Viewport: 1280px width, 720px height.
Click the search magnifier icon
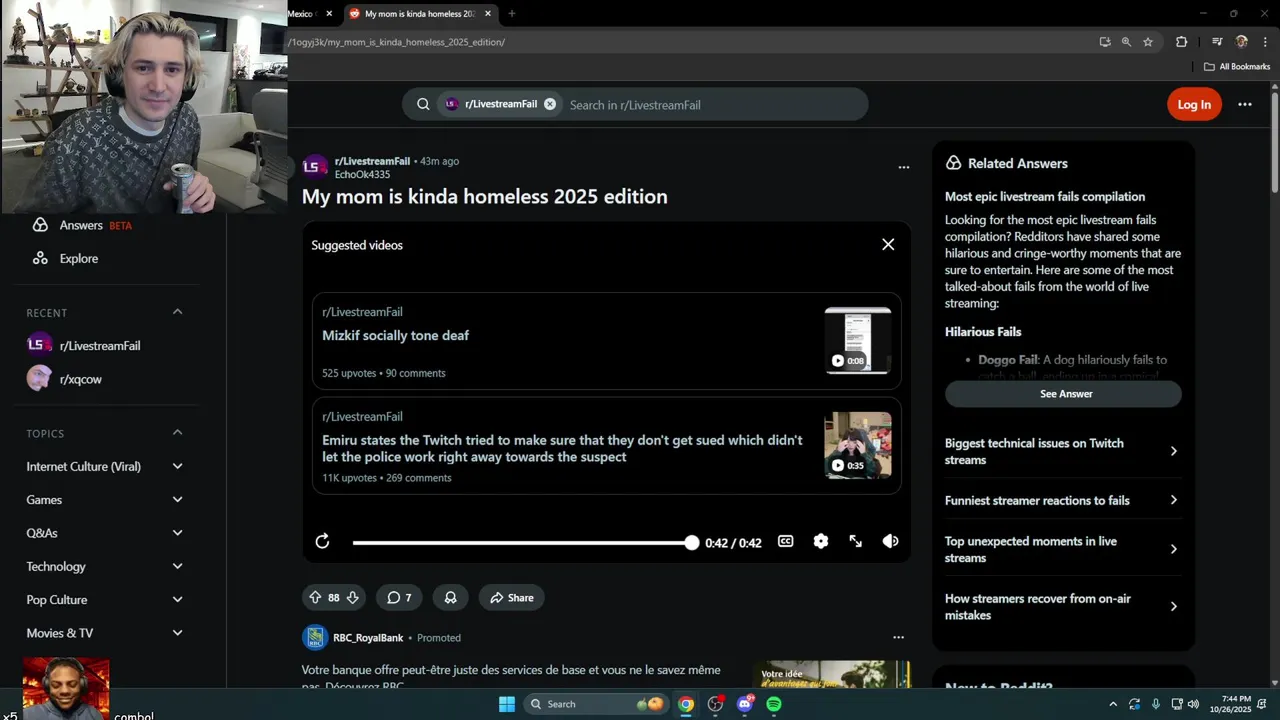[x=423, y=104]
